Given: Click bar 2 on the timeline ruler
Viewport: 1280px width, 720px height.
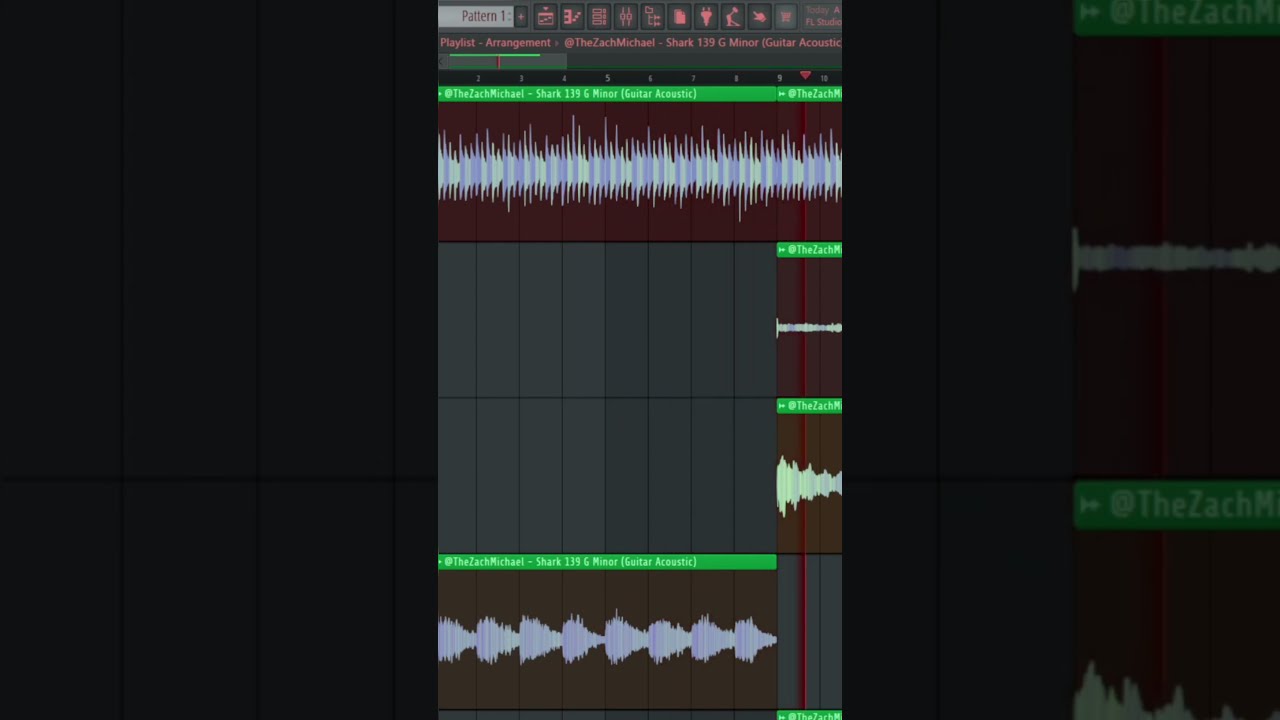Looking at the screenshot, I should (x=478, y=78).
